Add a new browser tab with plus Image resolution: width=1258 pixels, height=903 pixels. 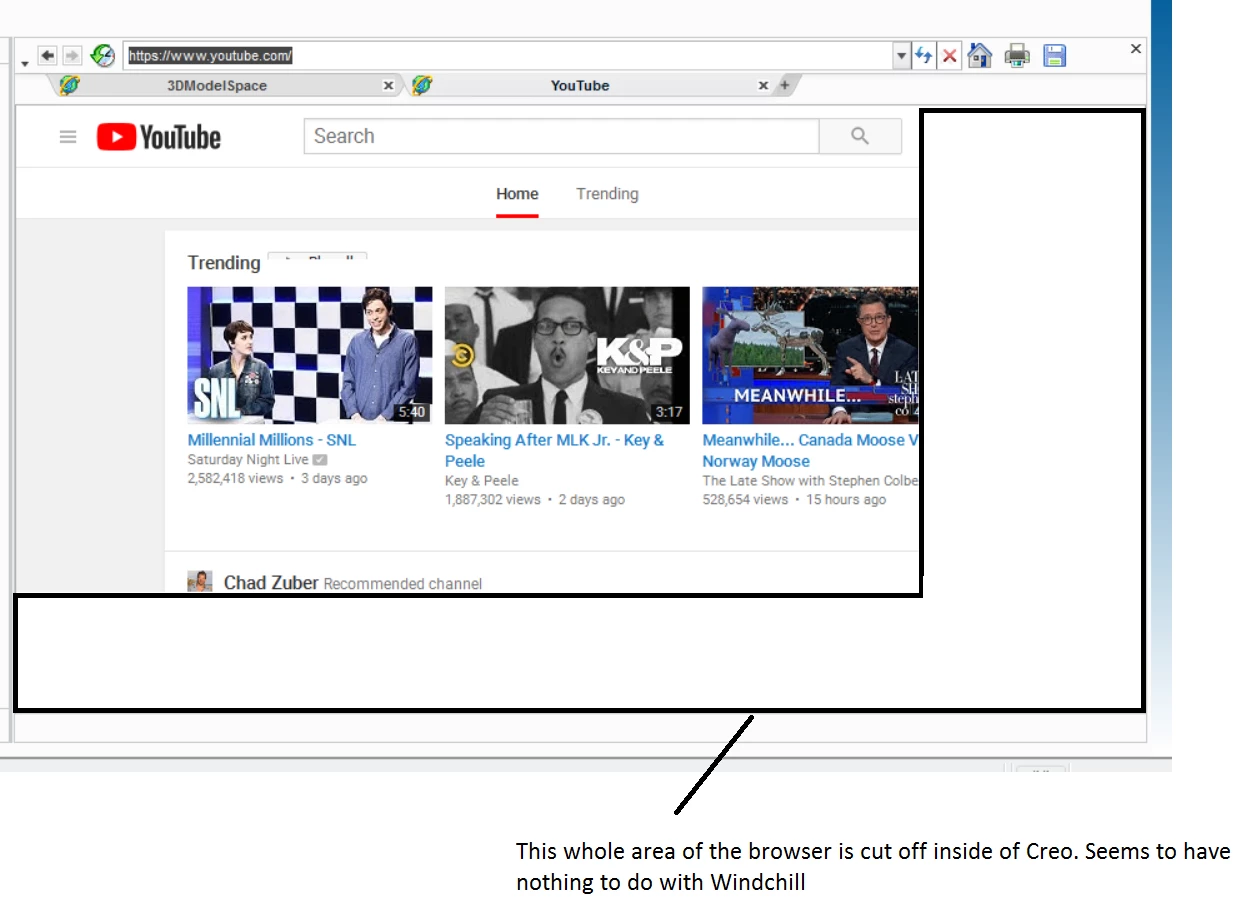pos(785,86)
